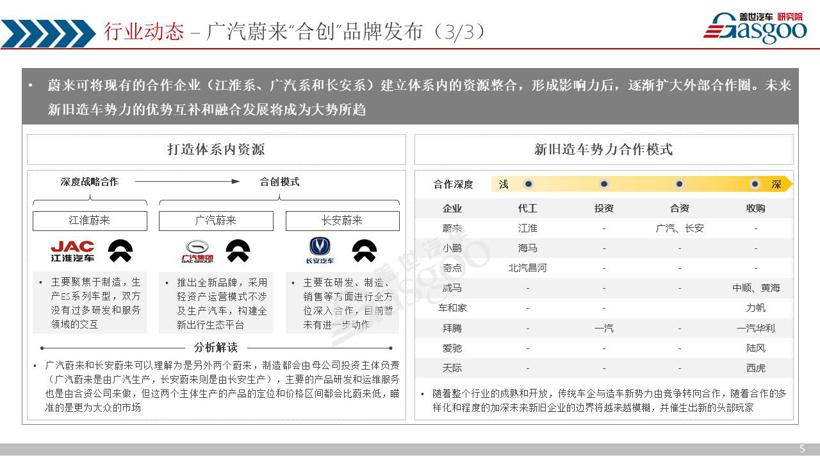This screenshot has width=820, height=461.
Task: Select the 拜腾 row name
Action: (452, 328)
